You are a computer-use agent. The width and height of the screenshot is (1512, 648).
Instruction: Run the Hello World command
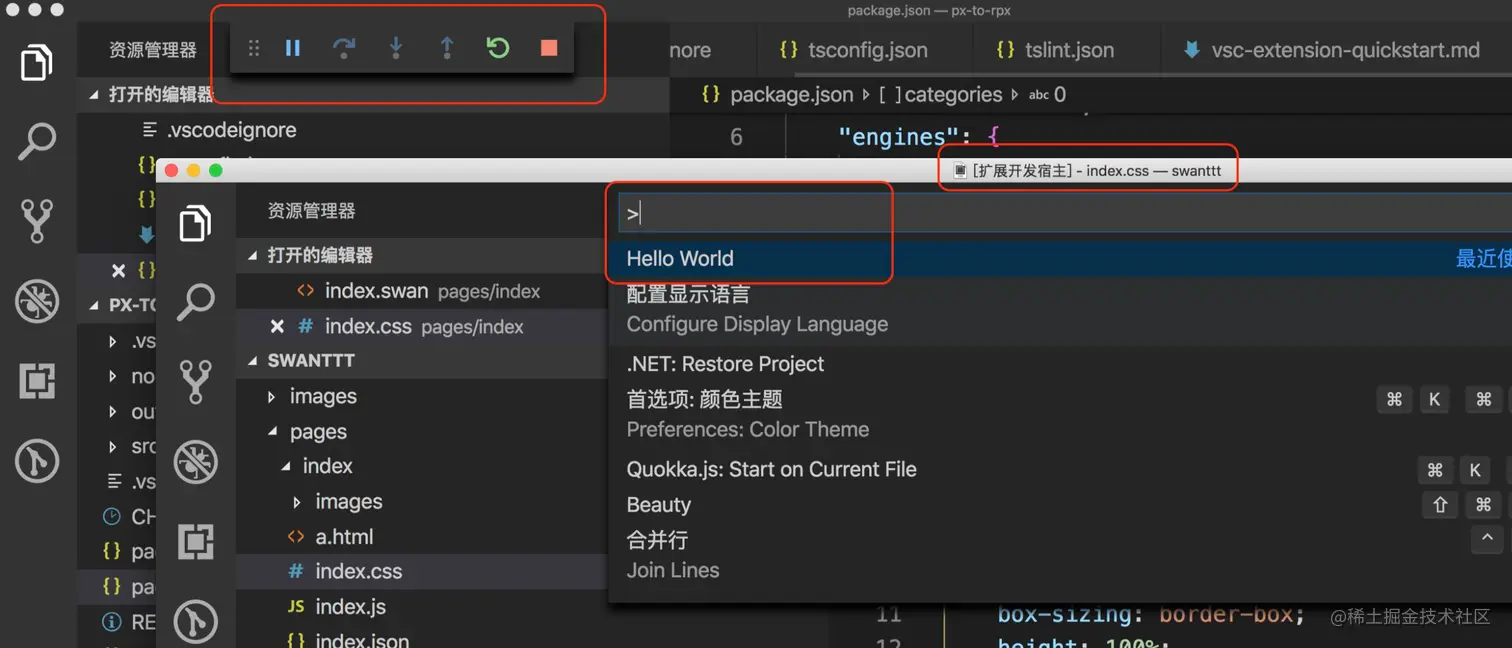pyautogui.click(x=1060, y=259)
